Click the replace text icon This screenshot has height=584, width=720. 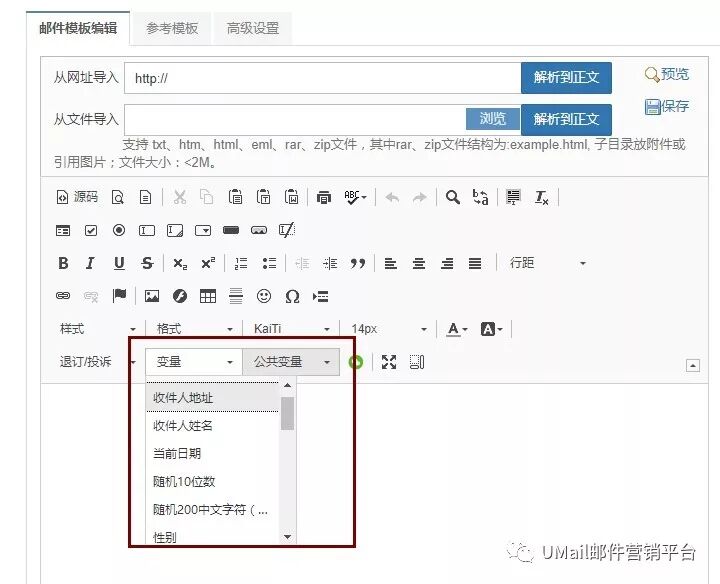click(x=480, y=197)
